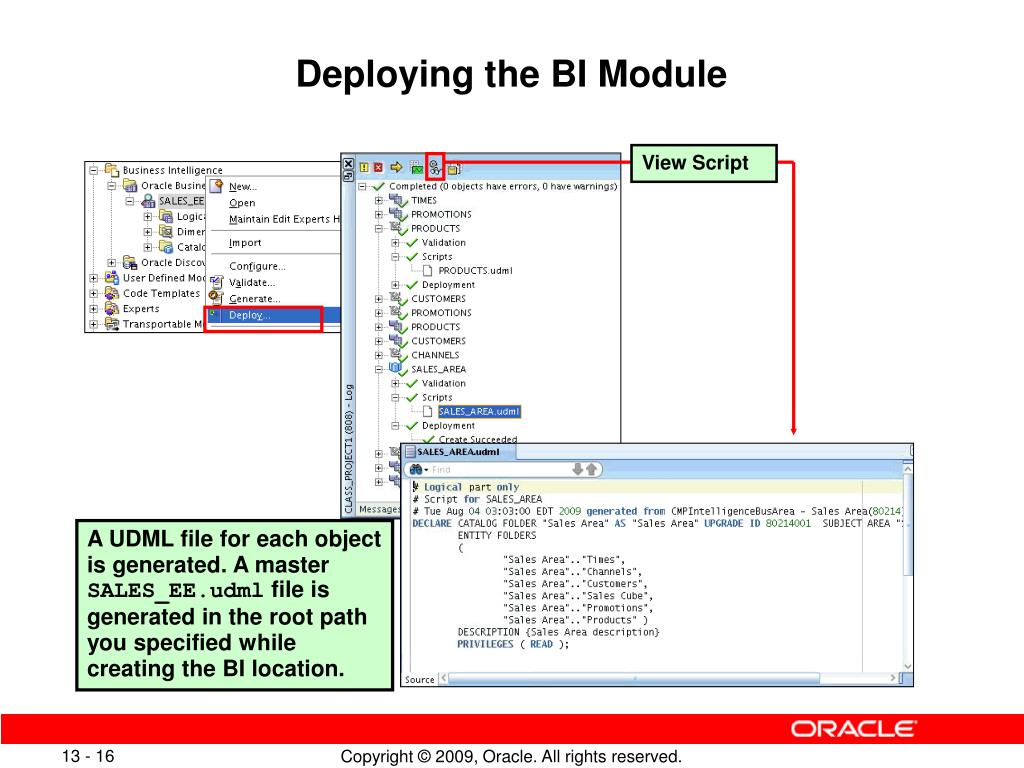1024x768 pixels.
Task: Click the green monitor icon in Log toolbar
Action: pyautogui.click(x=417, y=168)
